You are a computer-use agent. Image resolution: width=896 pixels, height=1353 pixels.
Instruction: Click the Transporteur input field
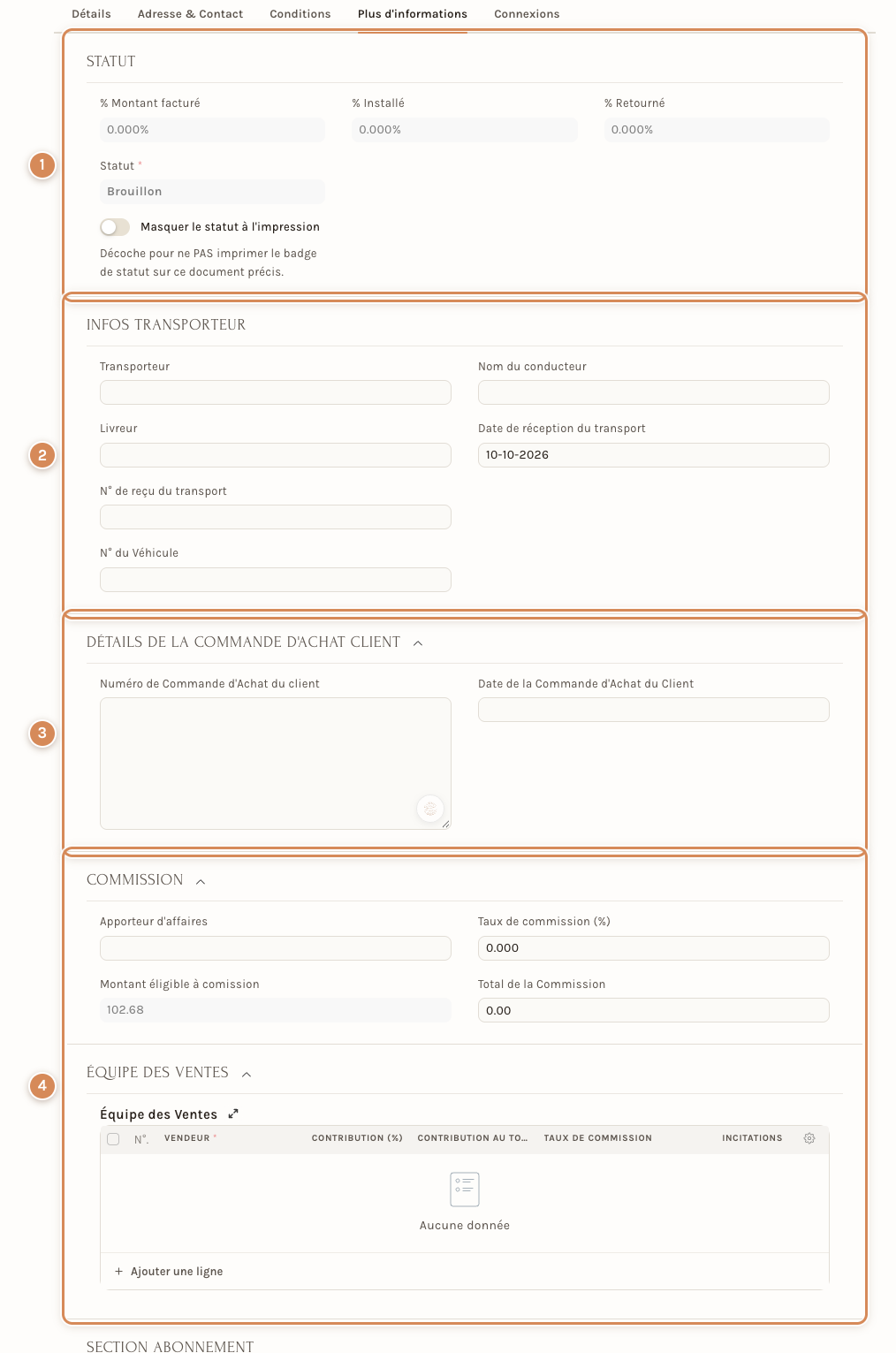click(276, 392)
